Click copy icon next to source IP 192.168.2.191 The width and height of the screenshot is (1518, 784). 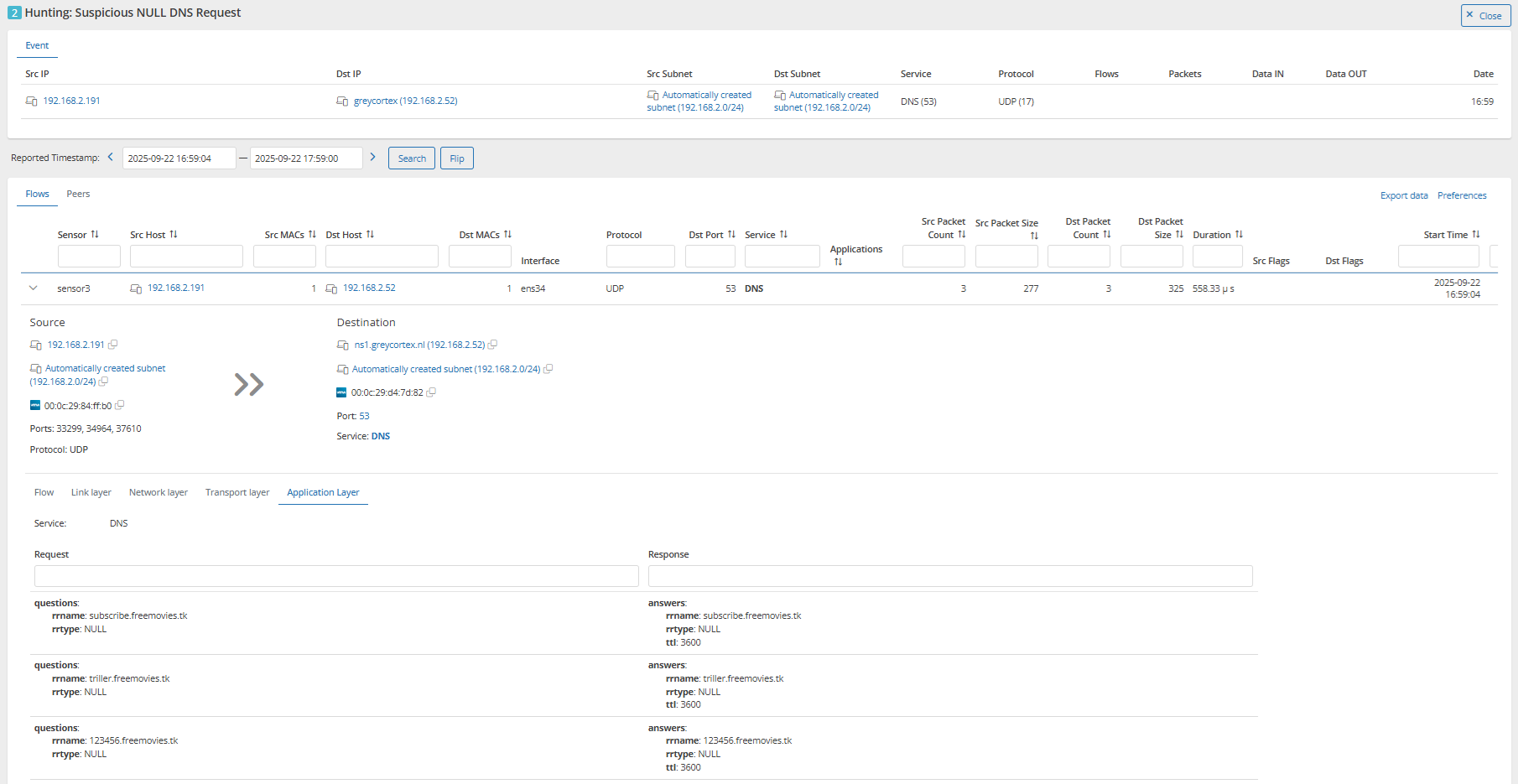pyautogui.click(x=113, y=345)
